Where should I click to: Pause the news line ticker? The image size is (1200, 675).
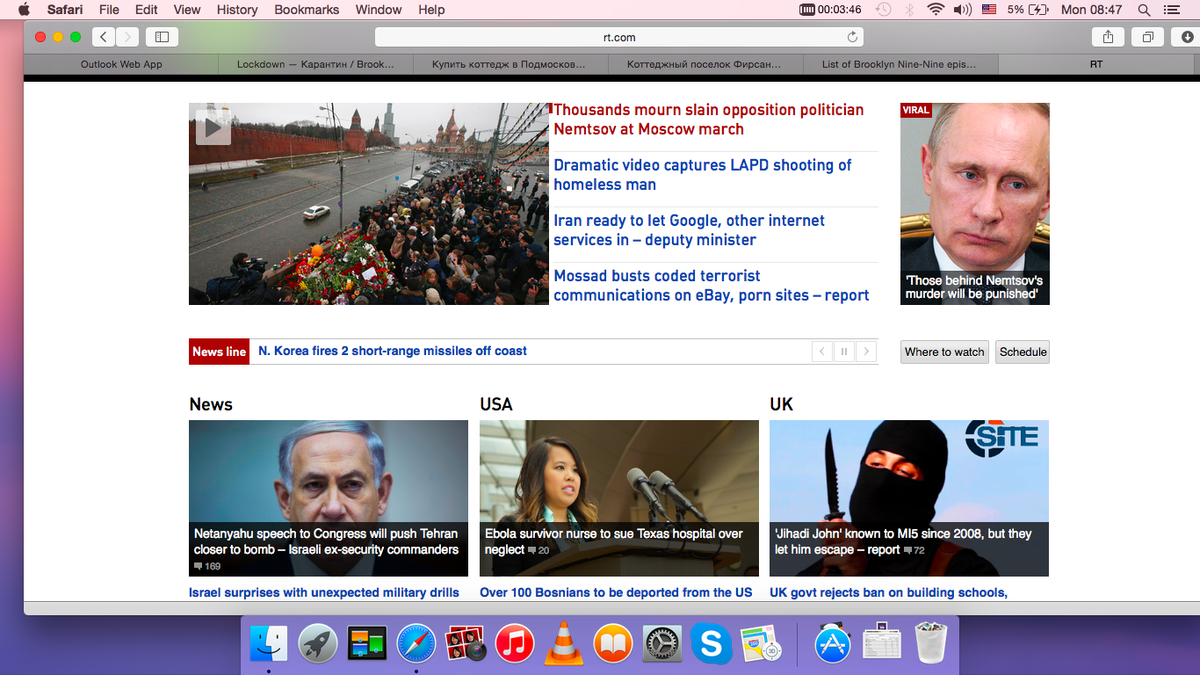coord(844,351)
